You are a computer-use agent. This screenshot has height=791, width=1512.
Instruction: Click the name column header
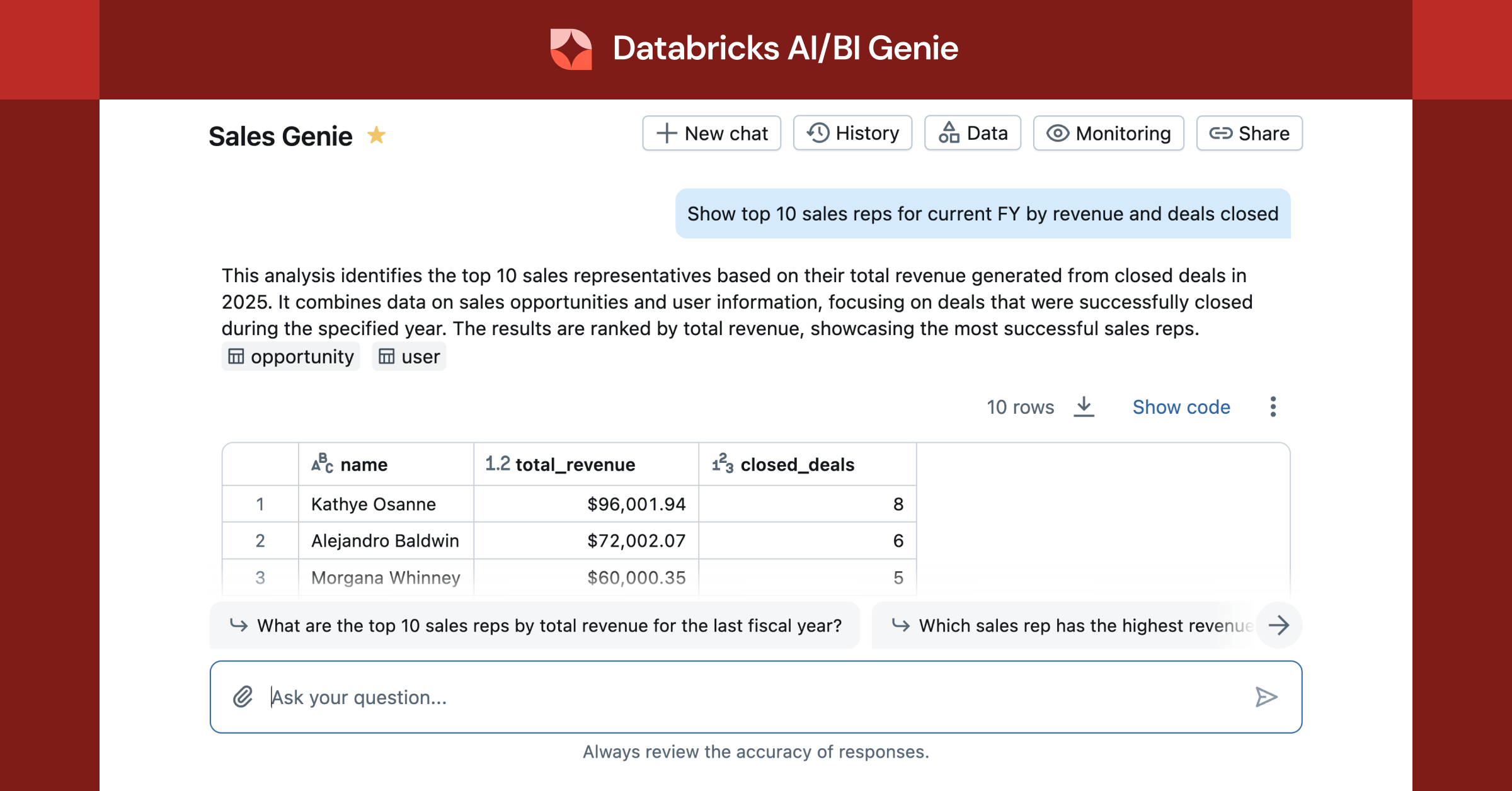pos(364,465)
